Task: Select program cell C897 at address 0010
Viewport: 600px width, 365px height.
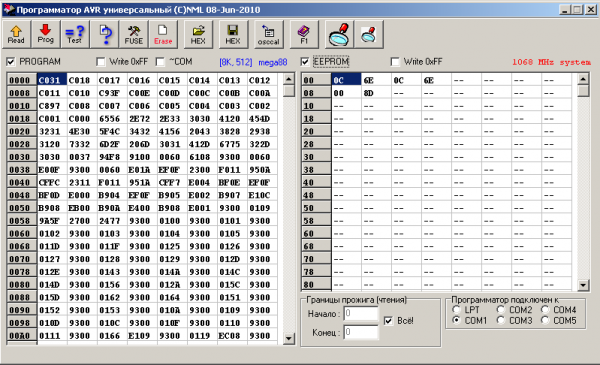Action: click(52, 106)
